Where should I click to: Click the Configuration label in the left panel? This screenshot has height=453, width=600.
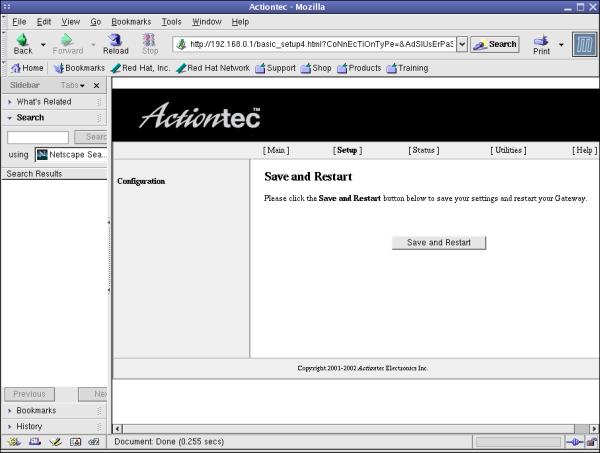click(x=141, y=181)
